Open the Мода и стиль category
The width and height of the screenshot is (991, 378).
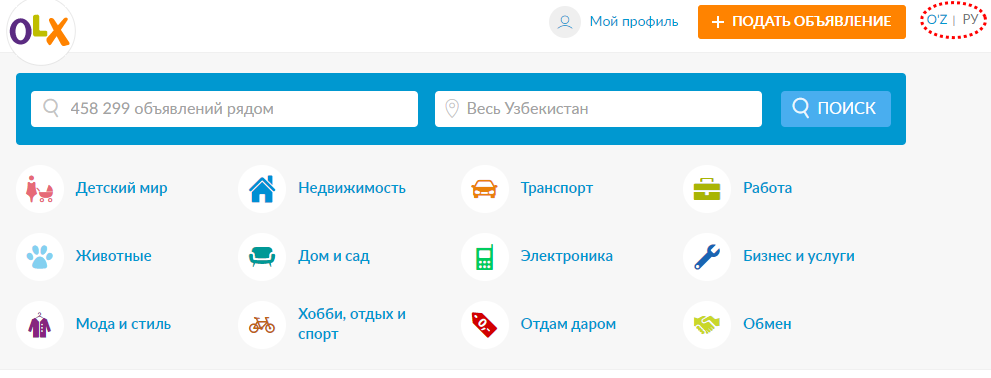(123, 325)
